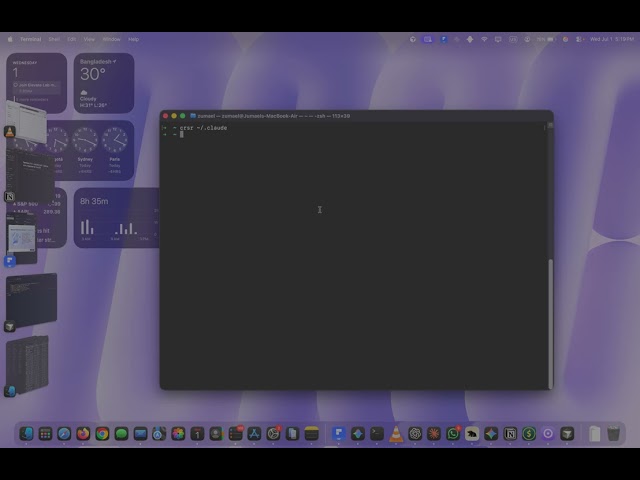Open the Control Center icon in menu bar
Viewport: 640px width, 480px height.
[x=579, y=39]
